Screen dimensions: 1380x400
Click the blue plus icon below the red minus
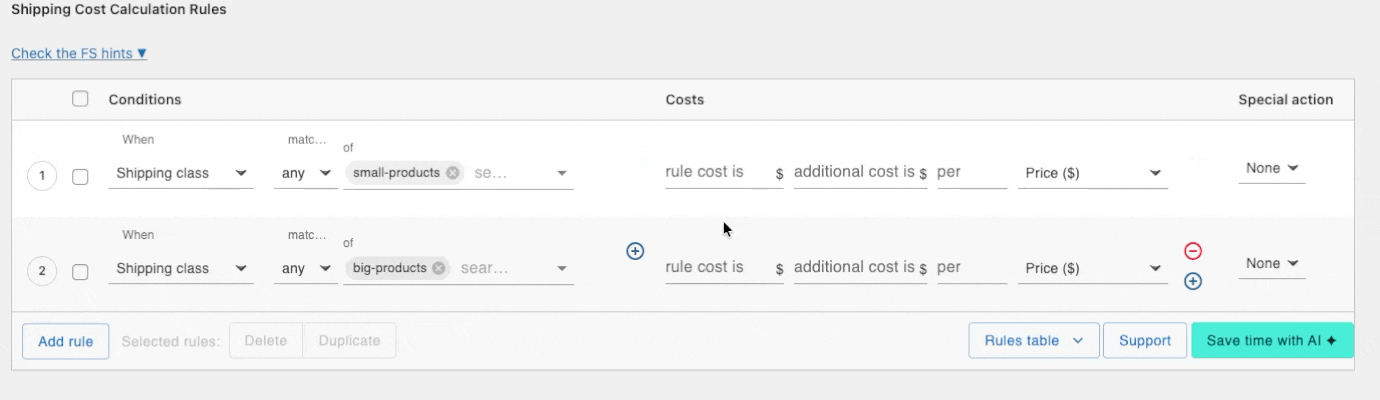tap(1192, 282)
